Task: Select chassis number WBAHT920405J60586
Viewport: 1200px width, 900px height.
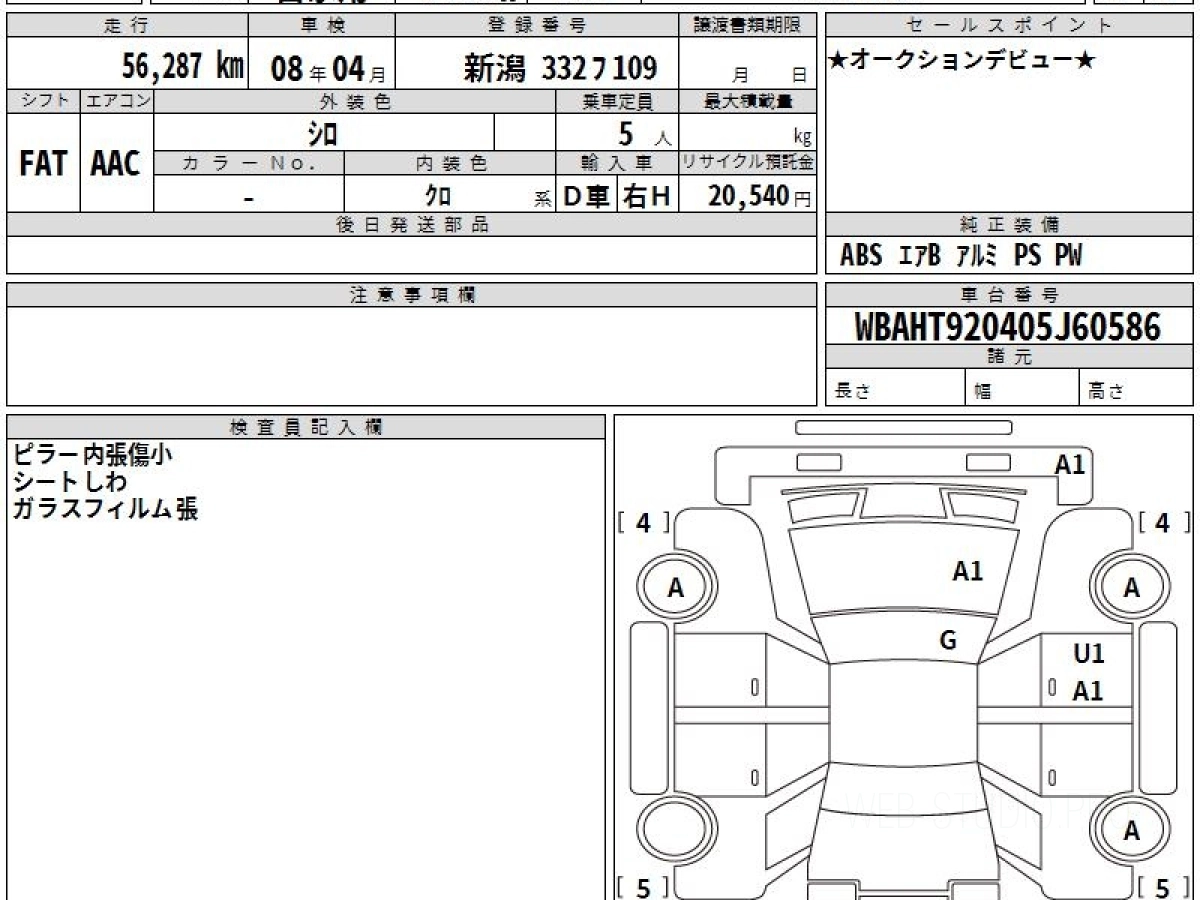Action: 1008,326
